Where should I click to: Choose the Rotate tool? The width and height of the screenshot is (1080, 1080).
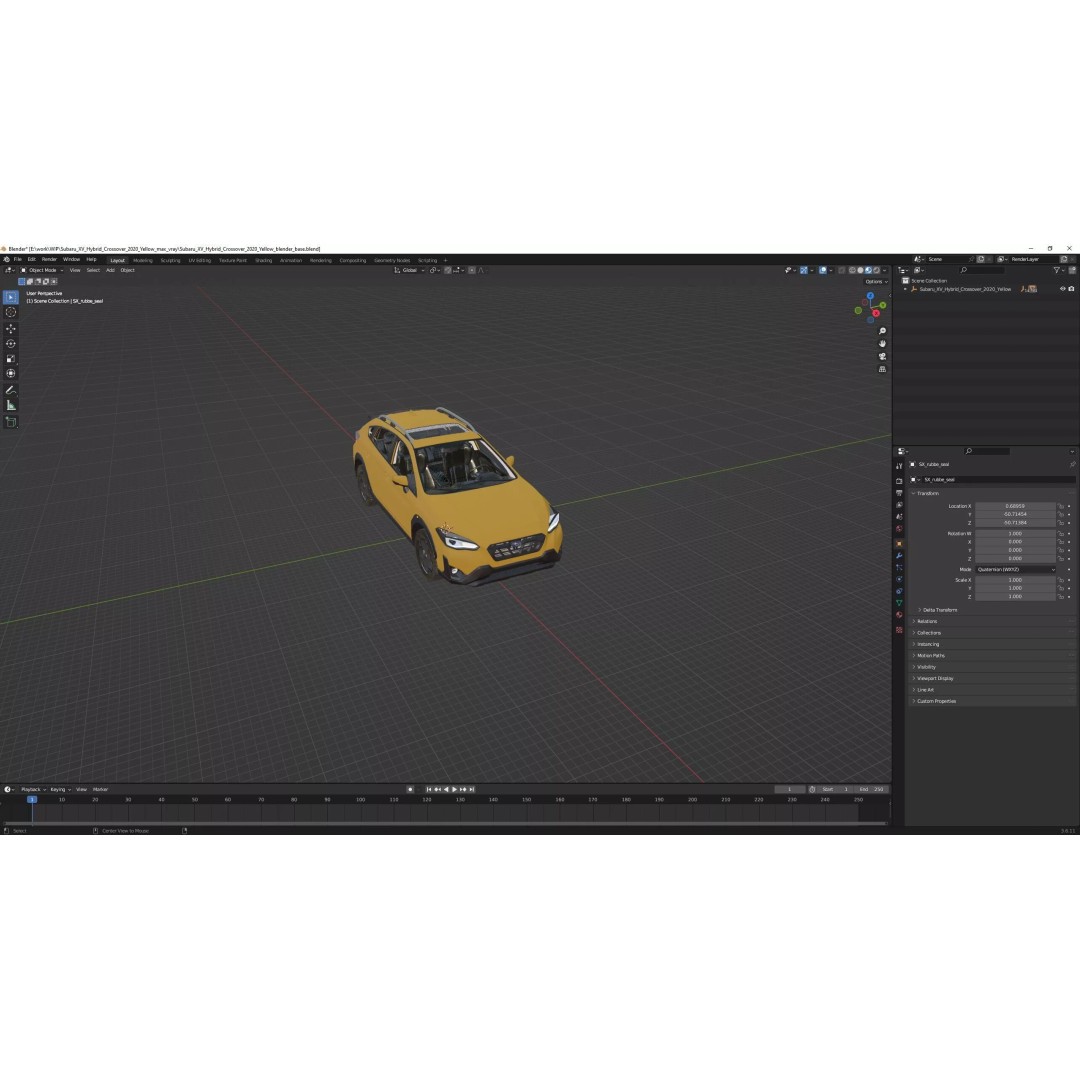coord(10,344)
